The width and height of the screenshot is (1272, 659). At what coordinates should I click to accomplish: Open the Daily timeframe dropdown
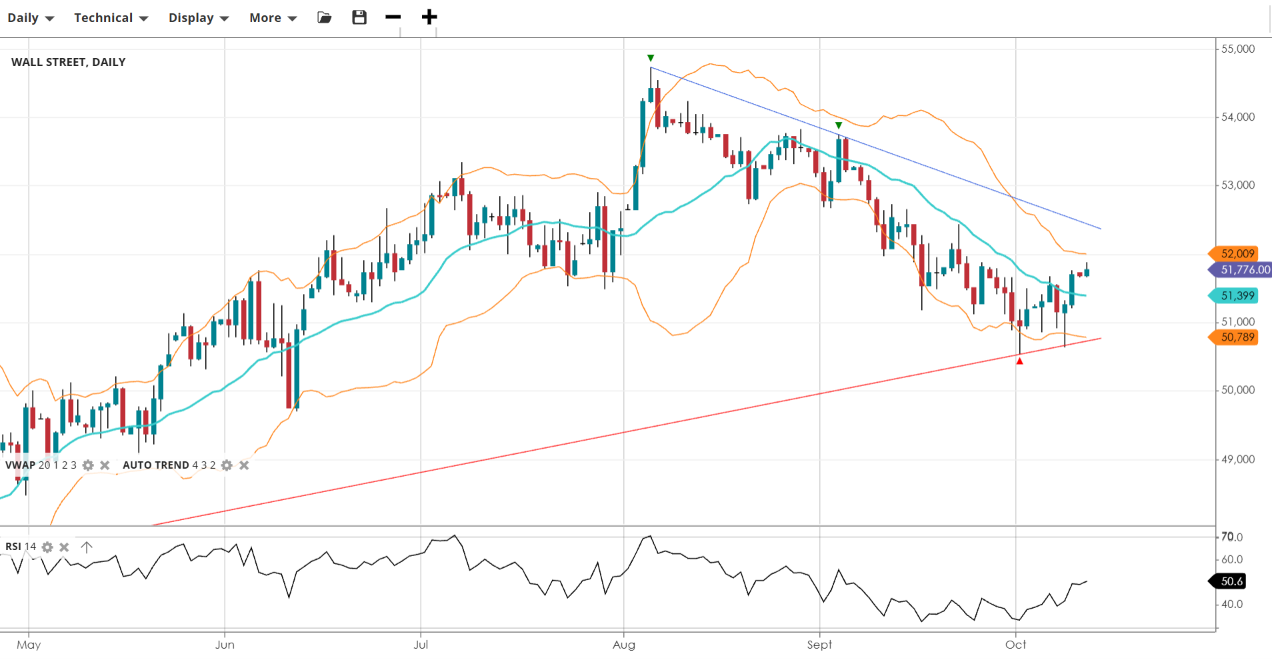tap(31, 18)
